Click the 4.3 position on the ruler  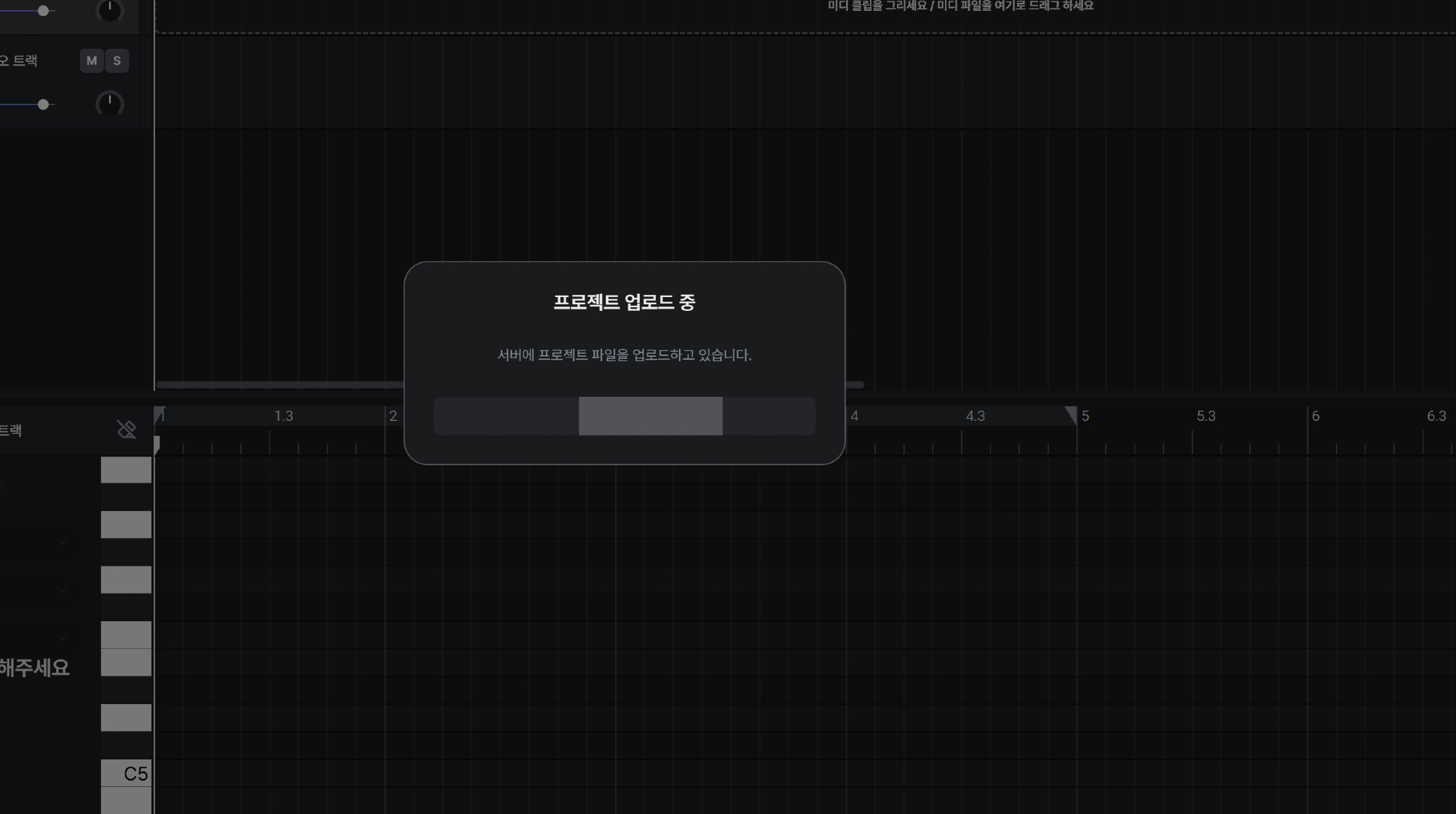[975, 416]
